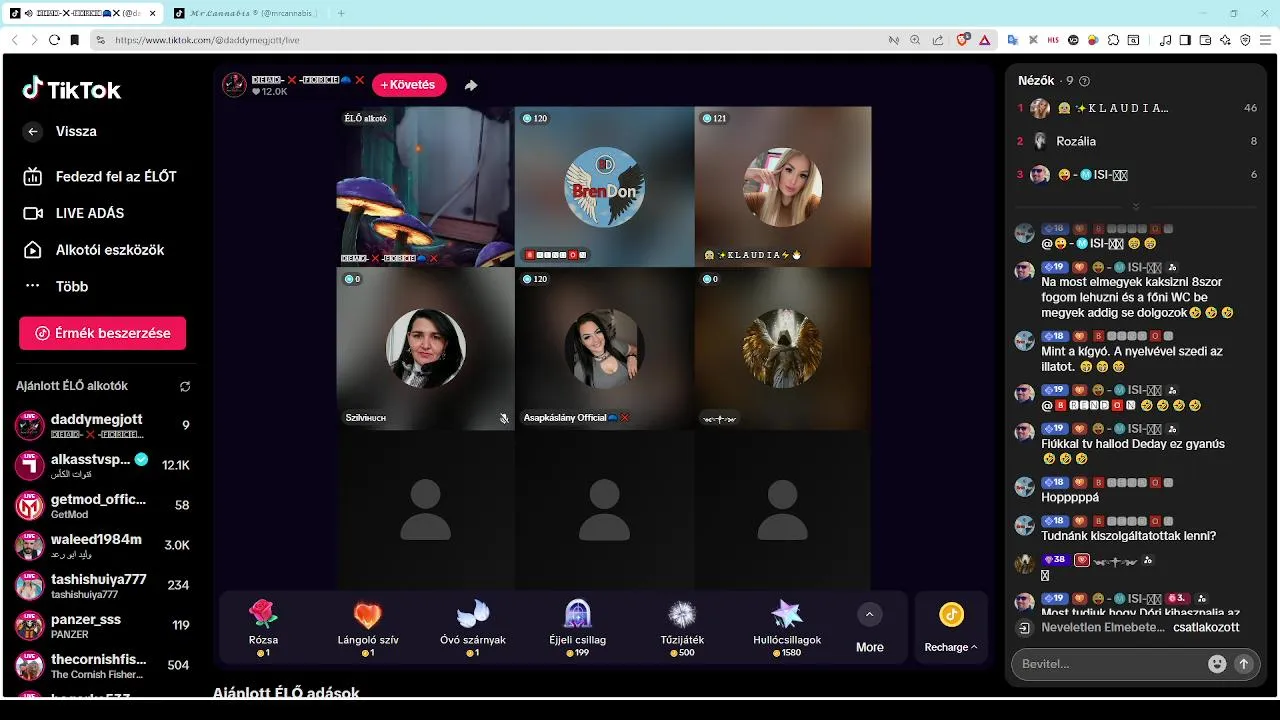Open panzer_sss live channel
1280x720 pixels.
point(102,625)
